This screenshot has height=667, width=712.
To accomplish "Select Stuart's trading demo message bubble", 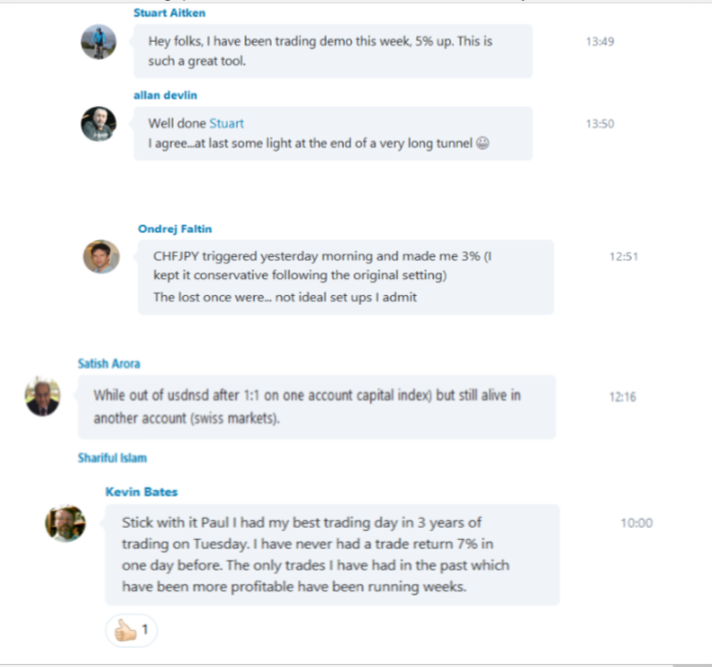I will coord(332,52).
